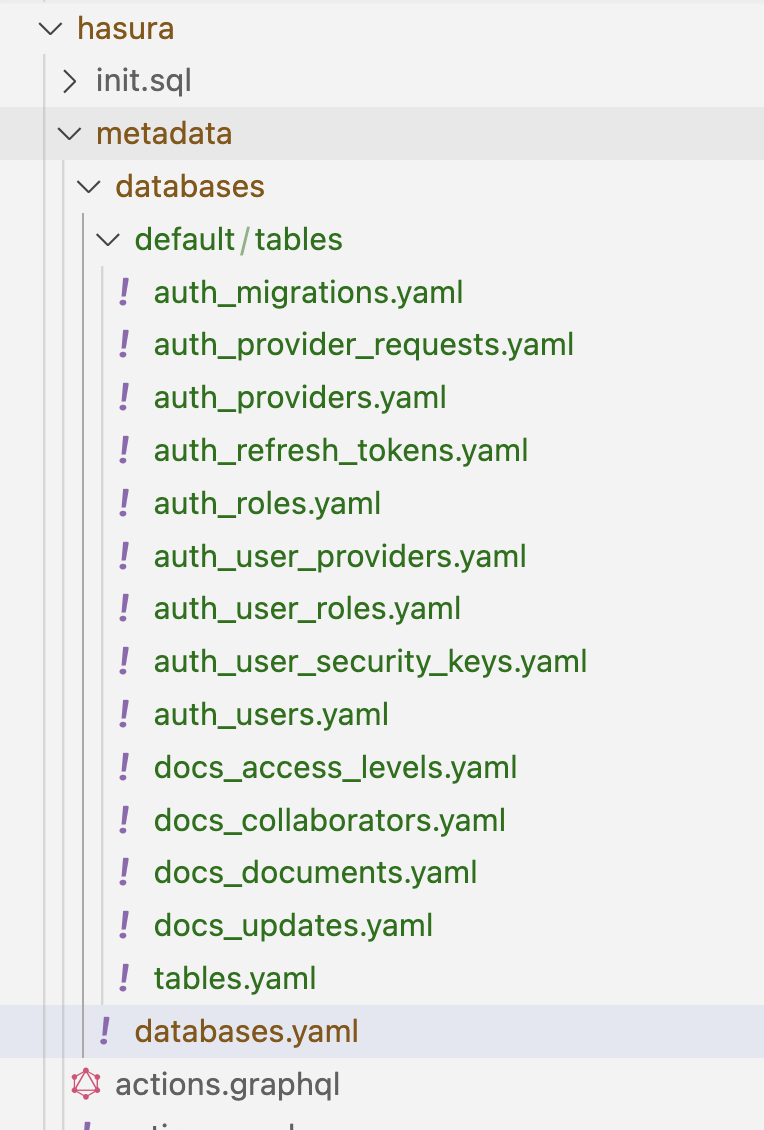Select auth_user_security_keys.yaml
The height and width of the screenshot is (1130, 764).
pyautogui.click(x=370, y=661)
